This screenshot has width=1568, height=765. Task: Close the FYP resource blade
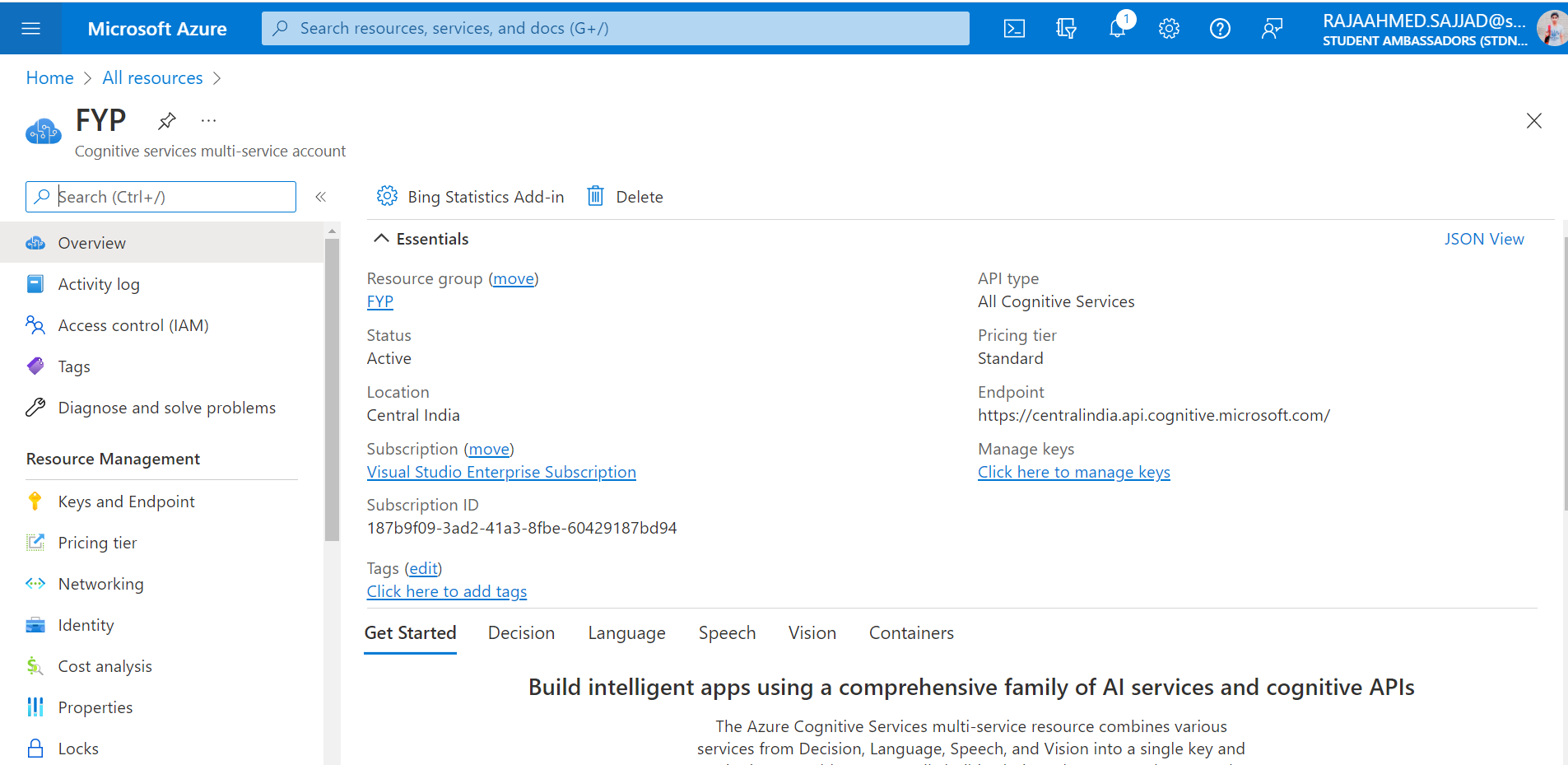[1533, 121]
